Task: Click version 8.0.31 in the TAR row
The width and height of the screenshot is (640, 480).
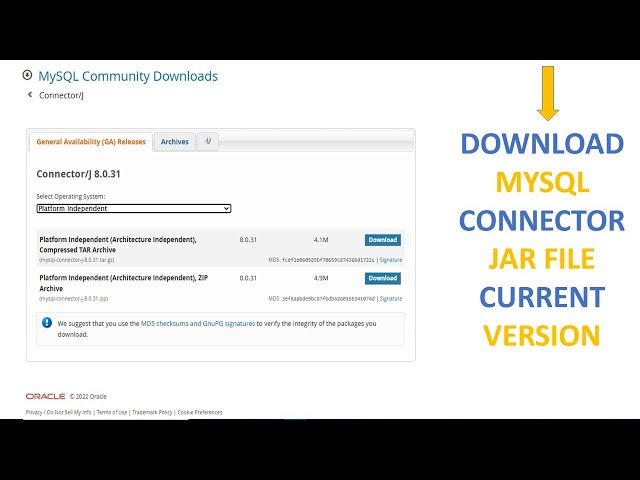Action: (248, 240)
